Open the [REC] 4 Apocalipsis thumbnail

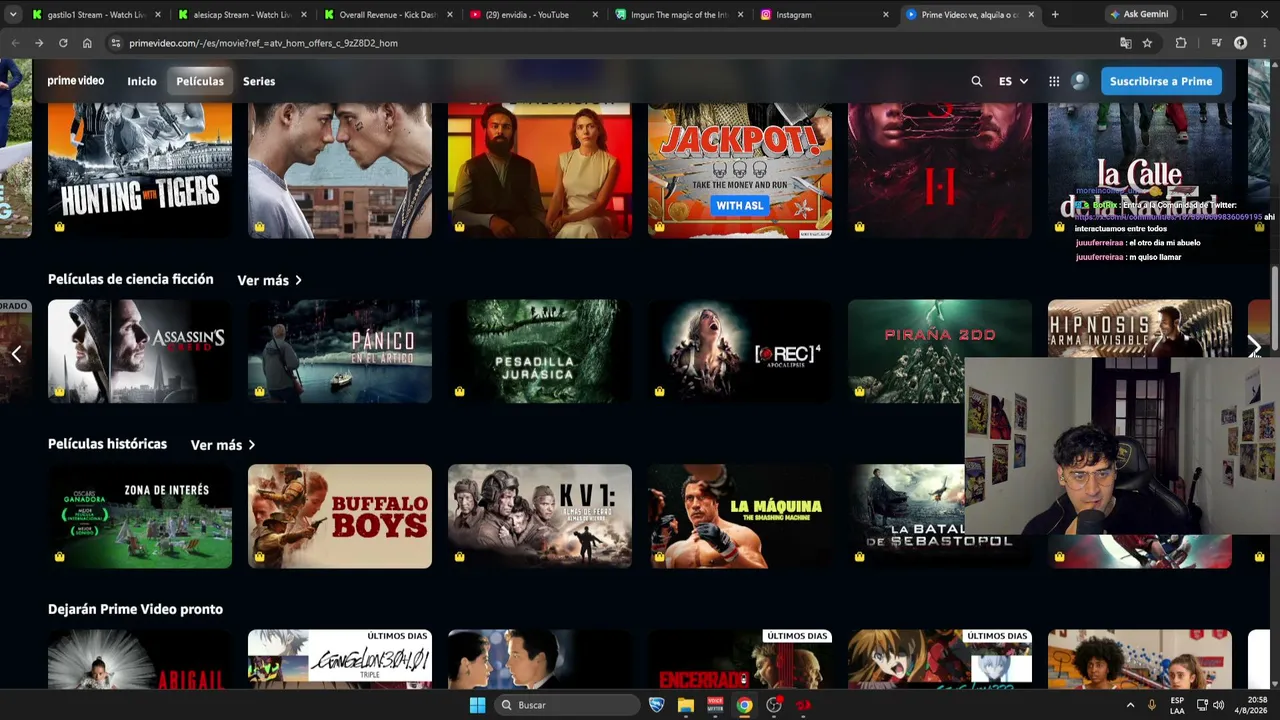pos(740,351)
